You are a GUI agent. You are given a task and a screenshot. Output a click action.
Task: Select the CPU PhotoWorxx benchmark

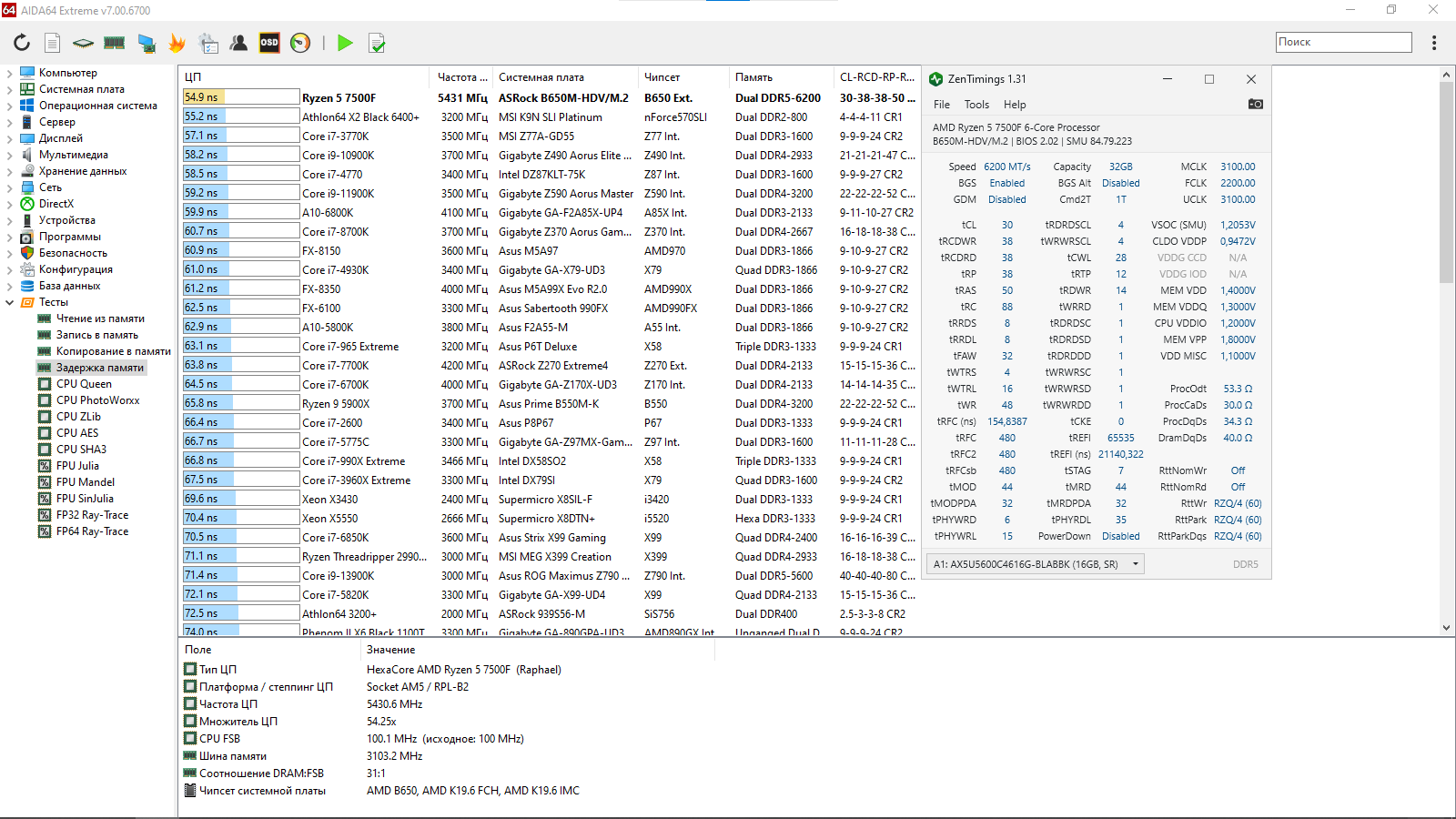click(98, 400)
